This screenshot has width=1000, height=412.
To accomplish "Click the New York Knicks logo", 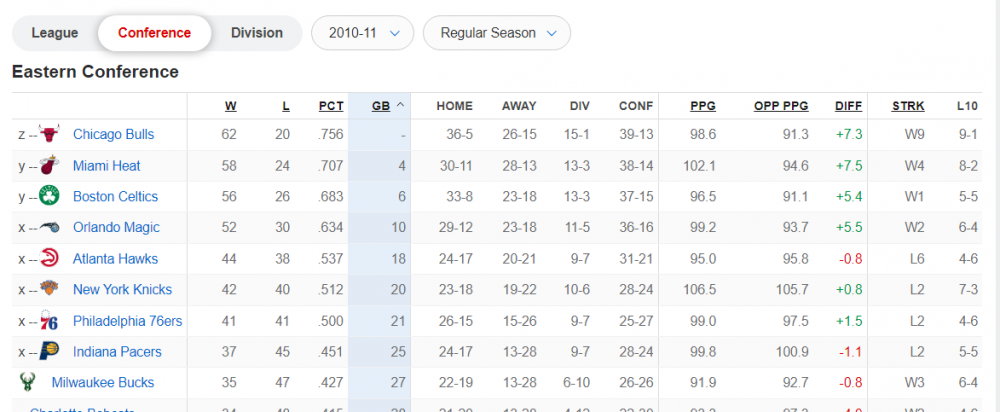I will tap(50, 289).
